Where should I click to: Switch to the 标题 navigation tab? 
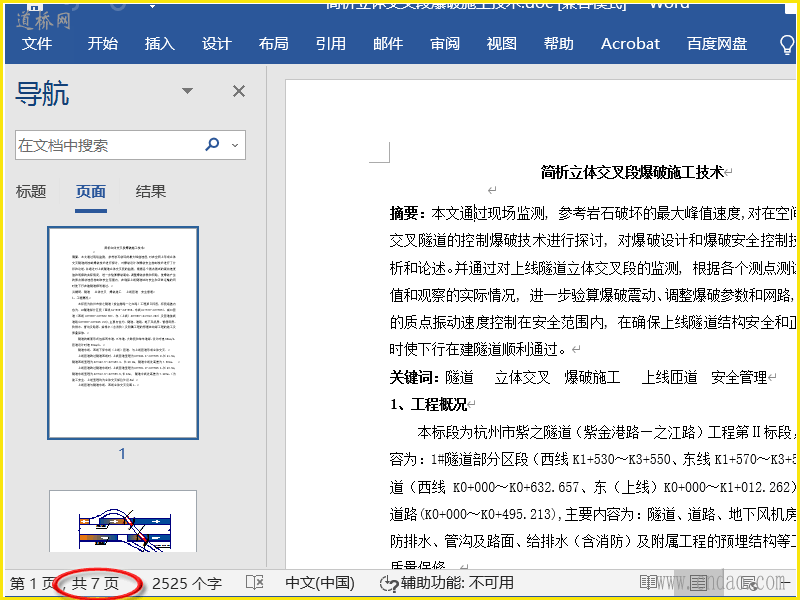tap(31, 192)
